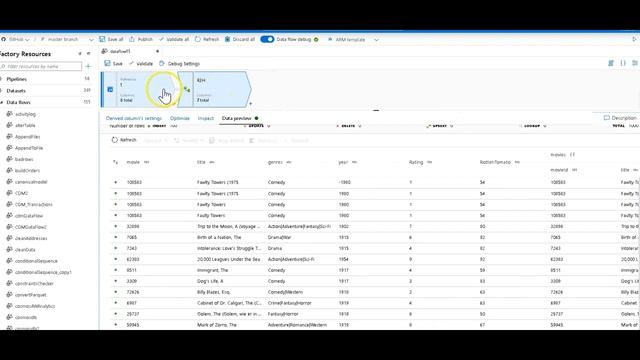This screenshot has width=640, height=360.
Task: Open the activitylog data flow
Action: (x=25, y=114)
